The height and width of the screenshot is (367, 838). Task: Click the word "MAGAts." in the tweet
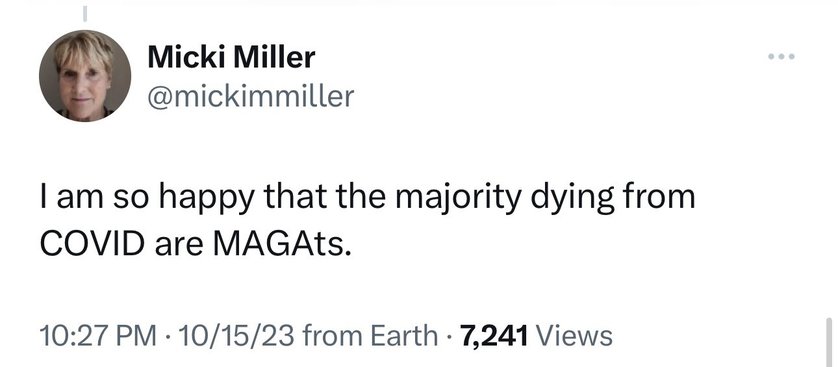[283, 243]
